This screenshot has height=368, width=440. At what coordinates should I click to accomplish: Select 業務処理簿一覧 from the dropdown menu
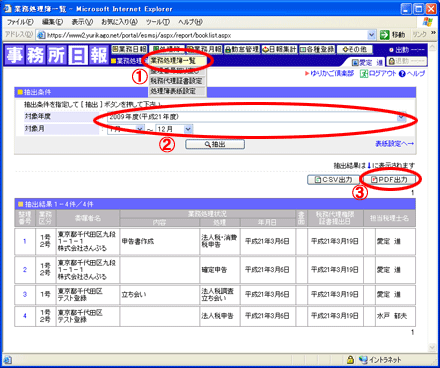pyautogui.click(x=177, y=61)
